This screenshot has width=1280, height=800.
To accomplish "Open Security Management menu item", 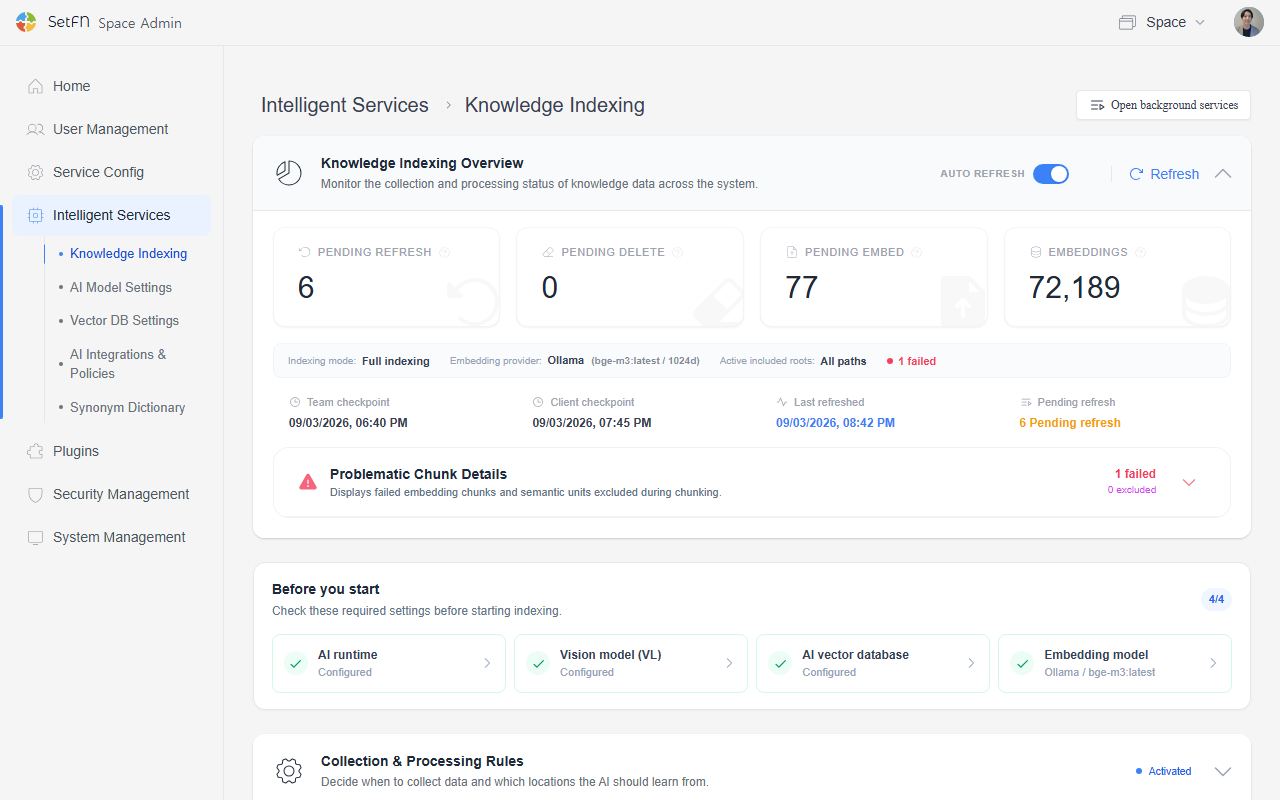I will click(112, 494).
